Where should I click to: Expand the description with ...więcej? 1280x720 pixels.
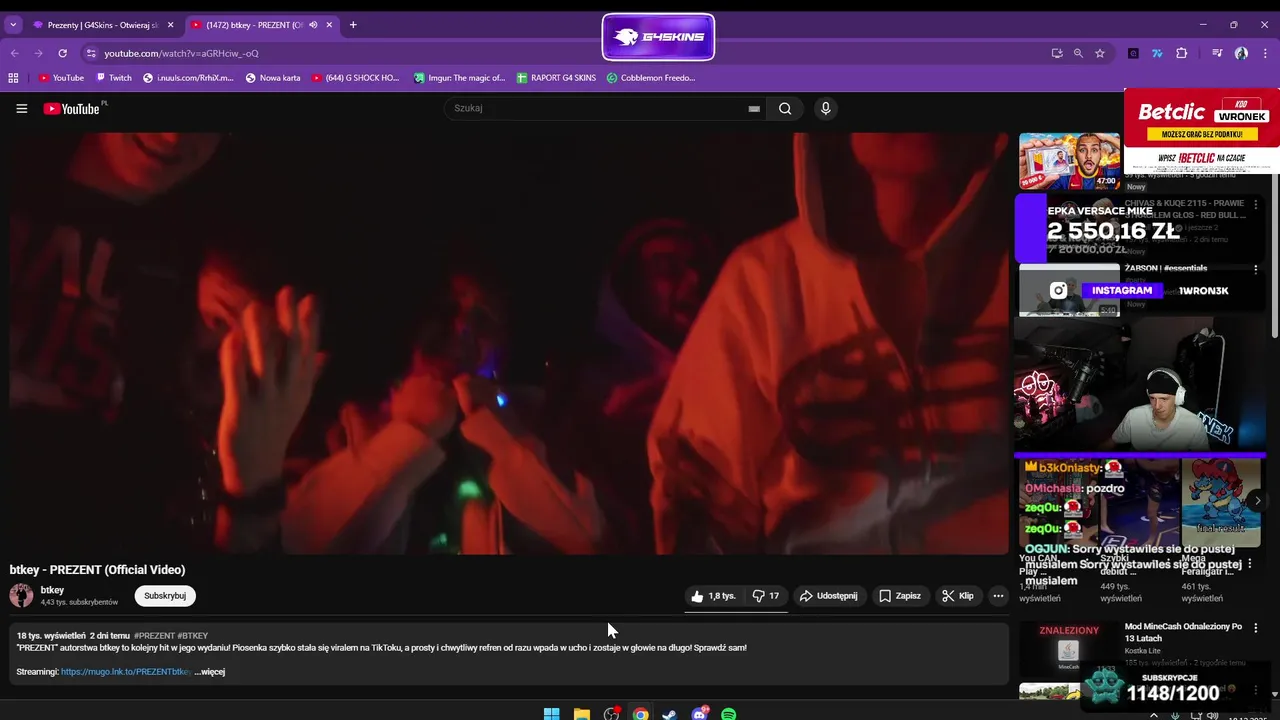(210, 672)
